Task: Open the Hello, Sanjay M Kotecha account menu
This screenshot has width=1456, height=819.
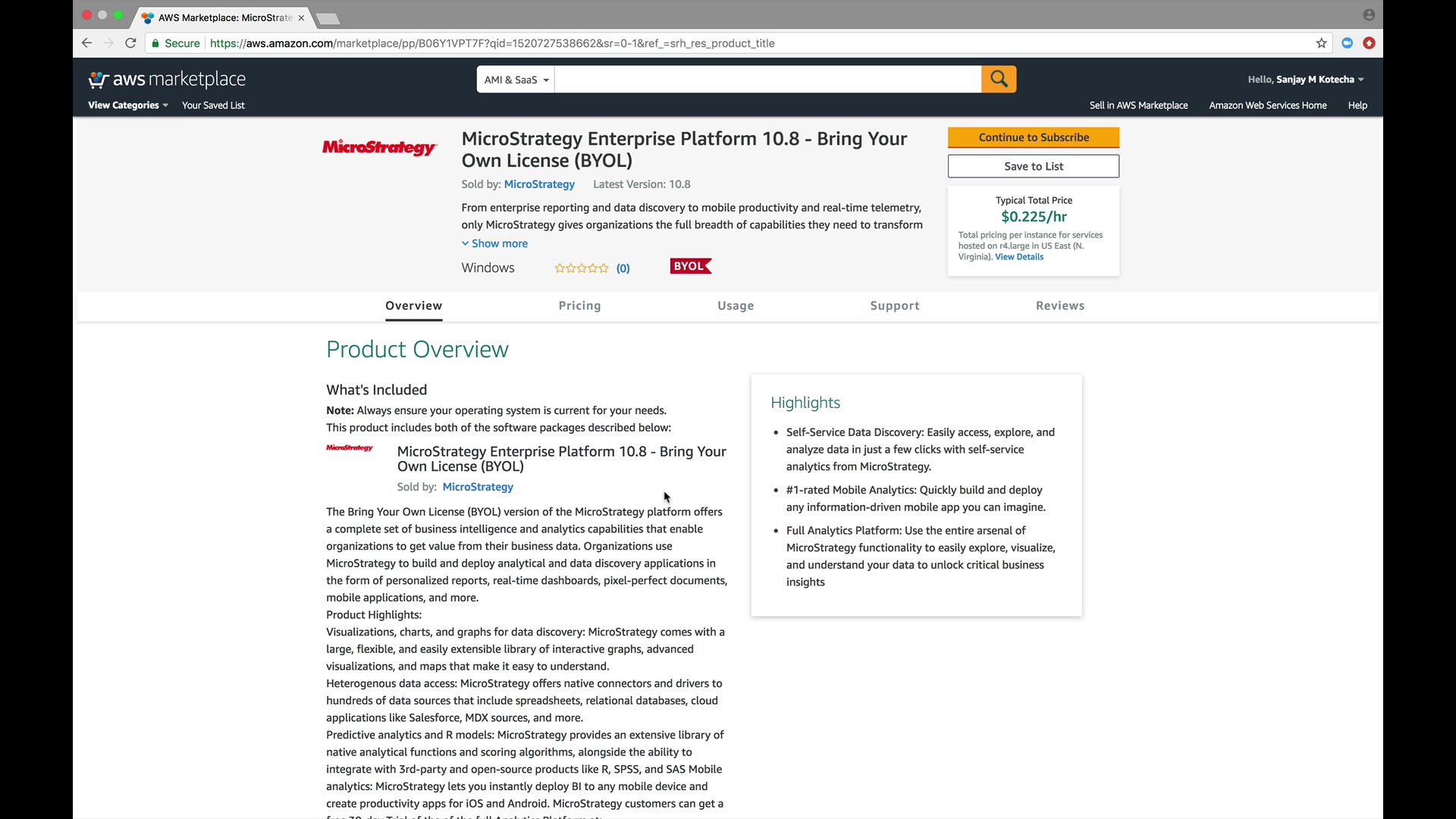Action: 1305,80
